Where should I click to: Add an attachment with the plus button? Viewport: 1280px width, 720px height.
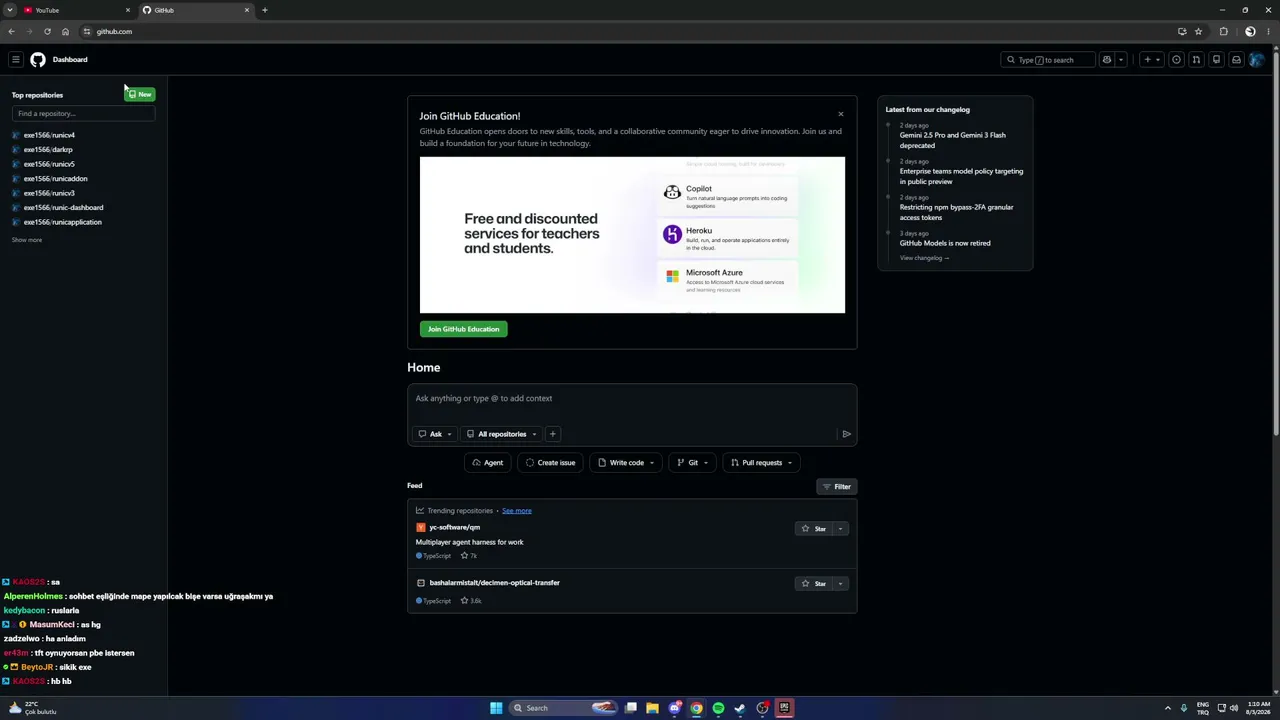[552, 434]
